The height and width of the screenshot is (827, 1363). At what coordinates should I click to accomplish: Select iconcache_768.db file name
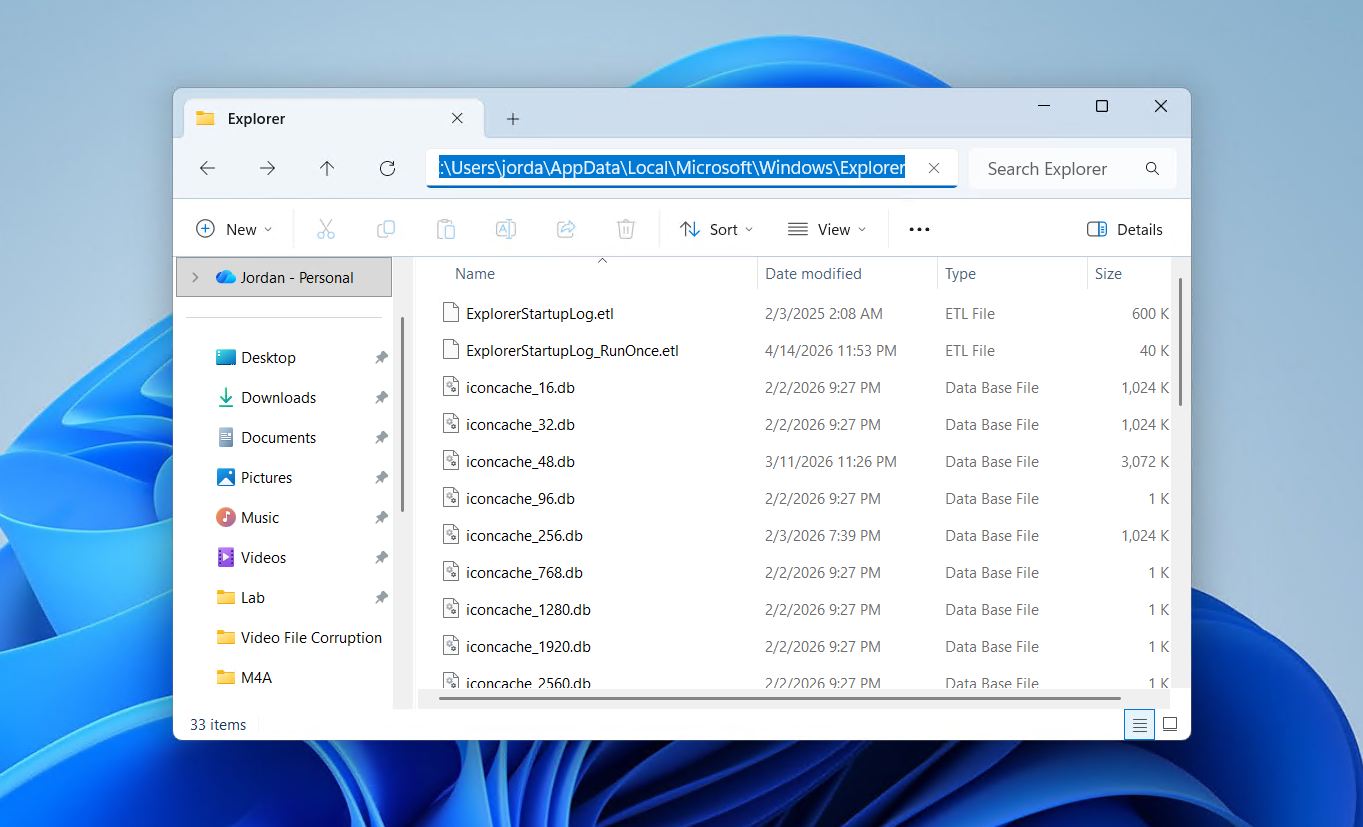524,572
